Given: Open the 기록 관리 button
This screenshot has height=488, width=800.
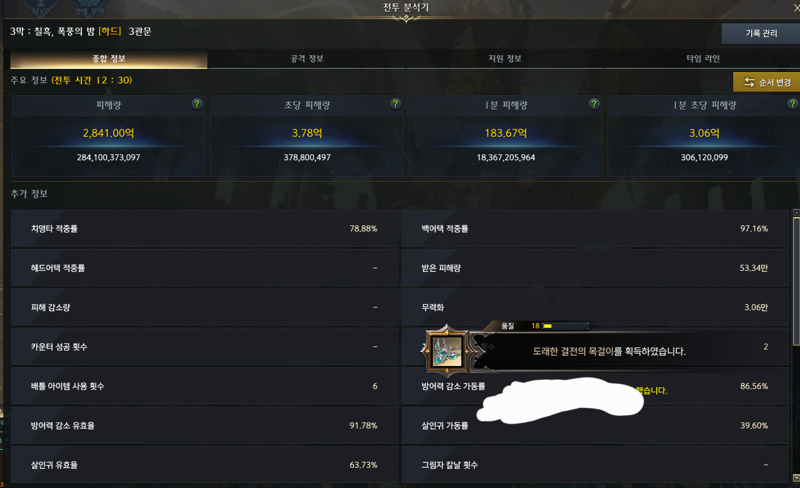Looking at the screenshot, I should (x=761, y=33).
